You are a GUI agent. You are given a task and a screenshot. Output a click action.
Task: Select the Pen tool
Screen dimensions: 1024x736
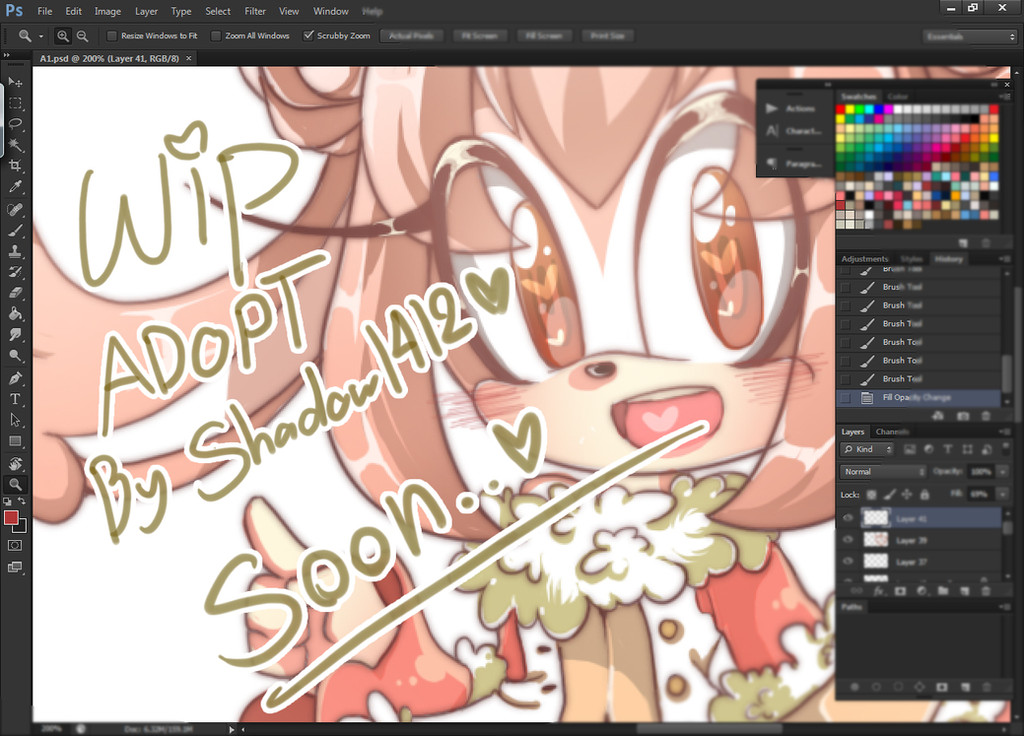click(x=15, y=377)
